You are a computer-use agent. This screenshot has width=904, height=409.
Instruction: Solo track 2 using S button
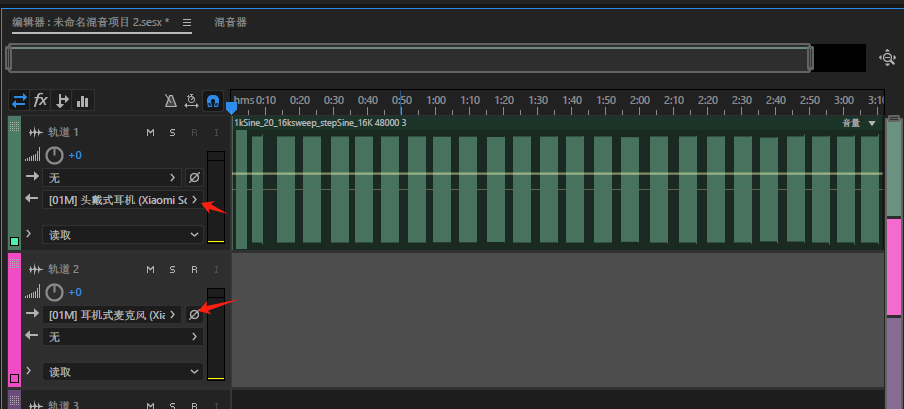tap(172, 269)
